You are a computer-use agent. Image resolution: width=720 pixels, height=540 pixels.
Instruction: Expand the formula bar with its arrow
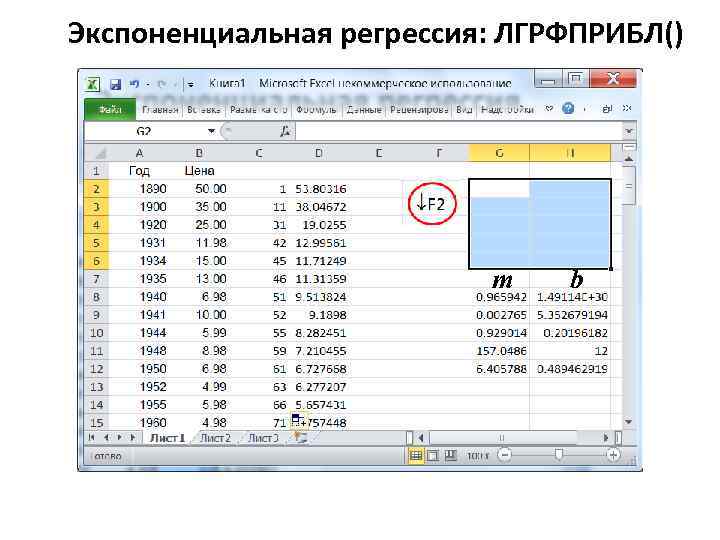(x=629, y=132)
